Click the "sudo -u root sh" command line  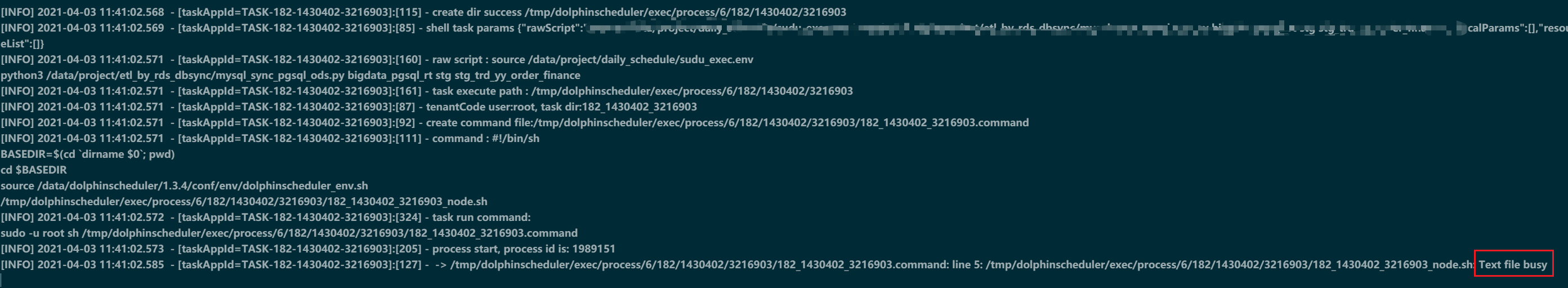pos(289,233)
